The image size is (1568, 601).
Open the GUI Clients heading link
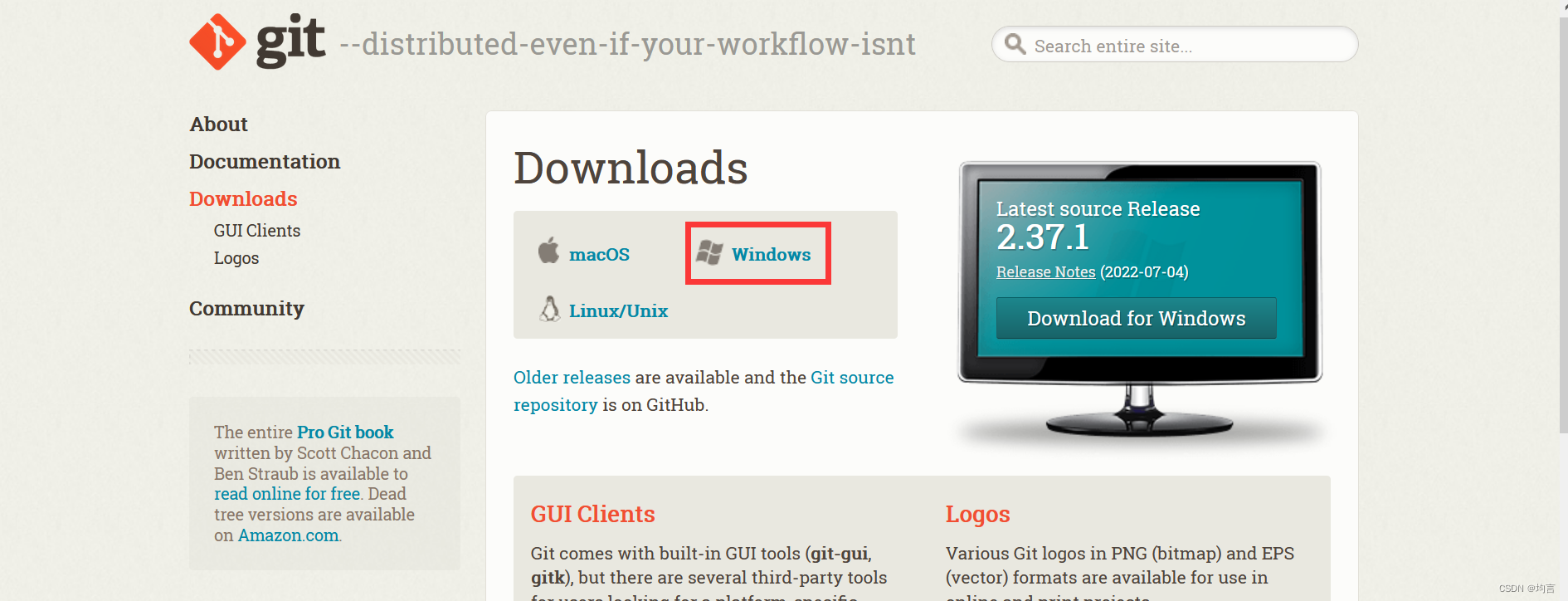[592, 515]
